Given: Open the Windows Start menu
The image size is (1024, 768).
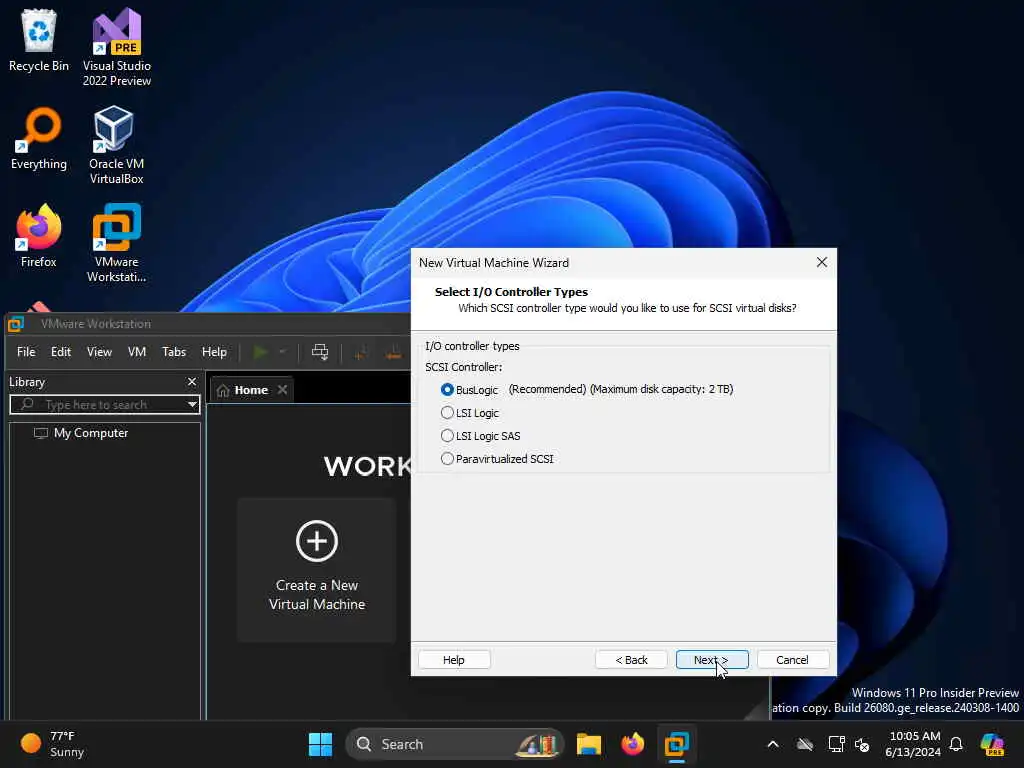Looking at the screenshot, I should tap(320, 744).
